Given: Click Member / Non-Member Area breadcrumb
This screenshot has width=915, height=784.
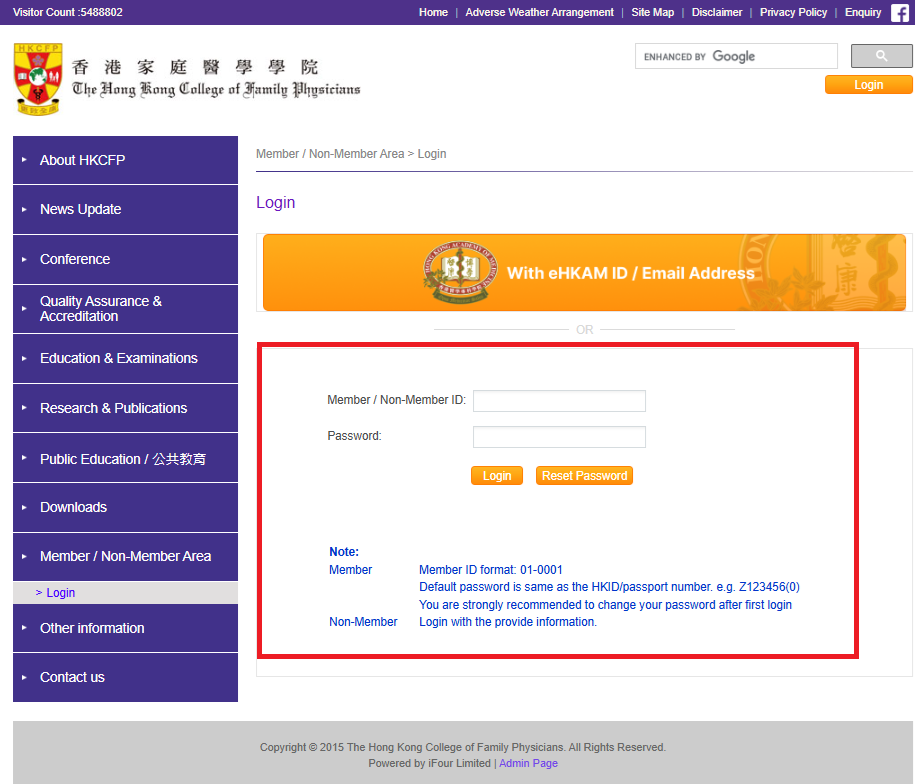Looking at the screenshot, I should [330, 154].
